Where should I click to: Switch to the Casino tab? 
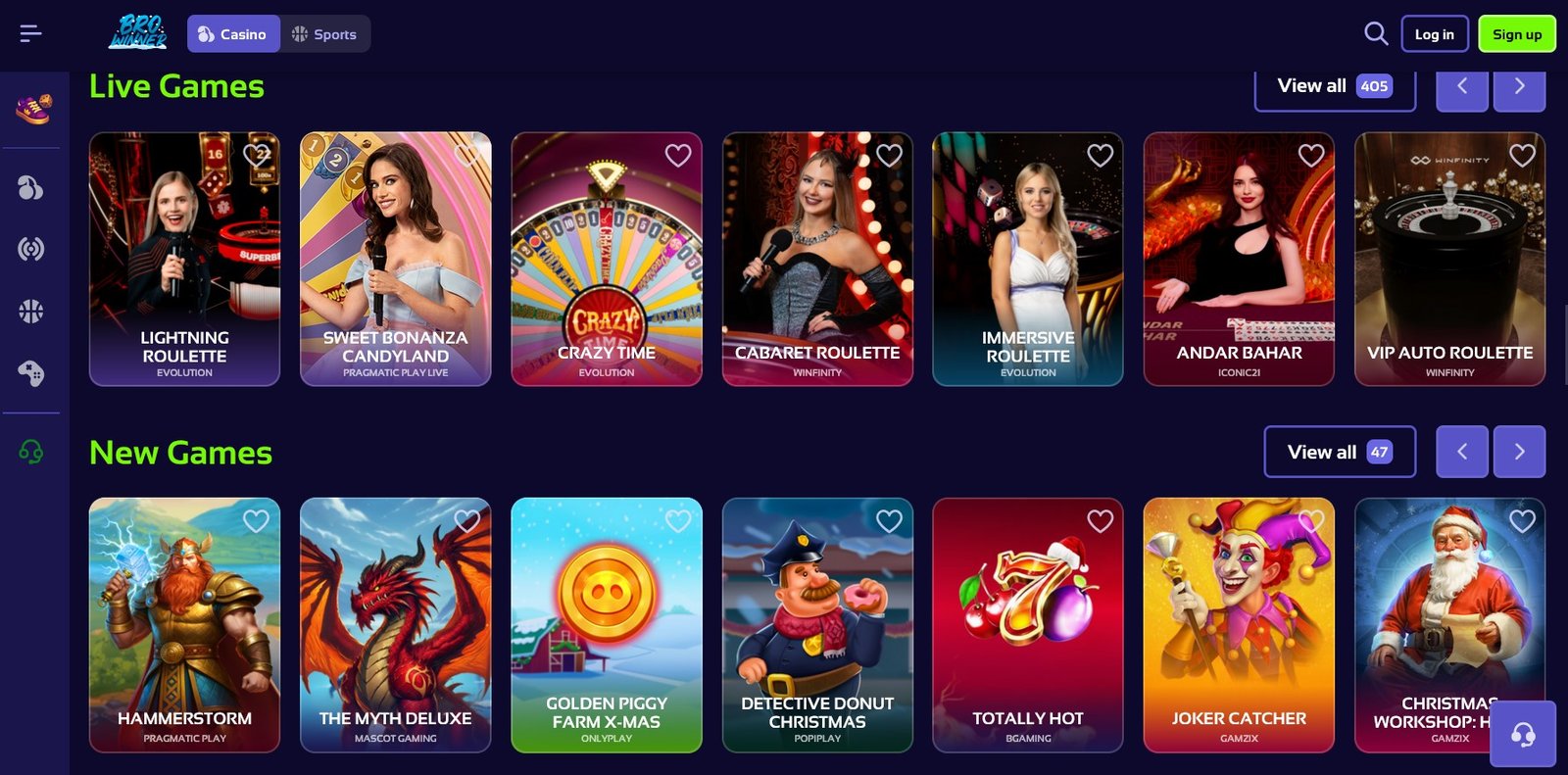click(x=233, y=34)
